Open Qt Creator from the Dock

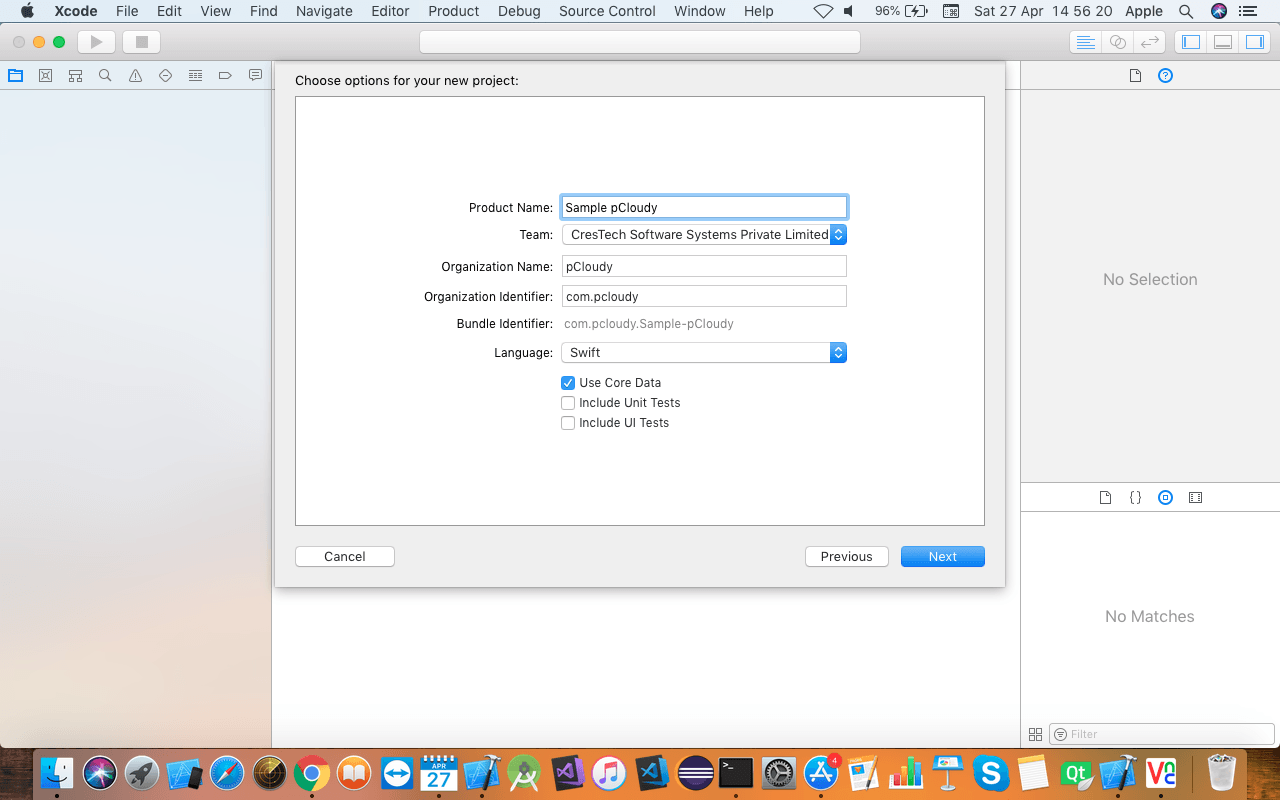tap(1076, 773)
